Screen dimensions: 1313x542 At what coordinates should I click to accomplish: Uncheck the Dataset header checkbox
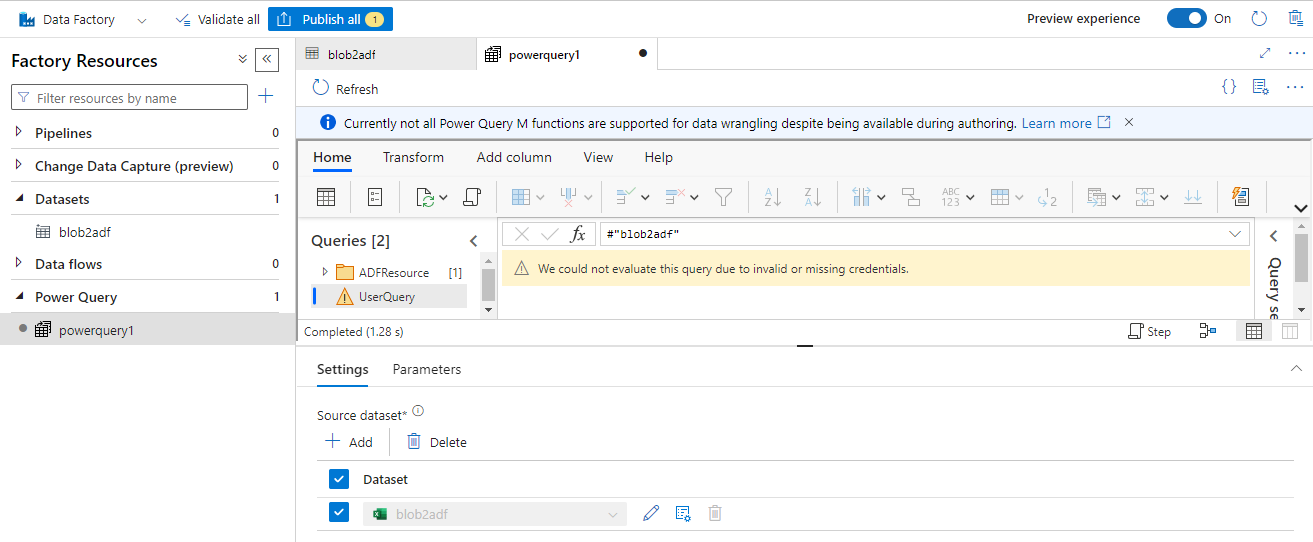[339, 479]
